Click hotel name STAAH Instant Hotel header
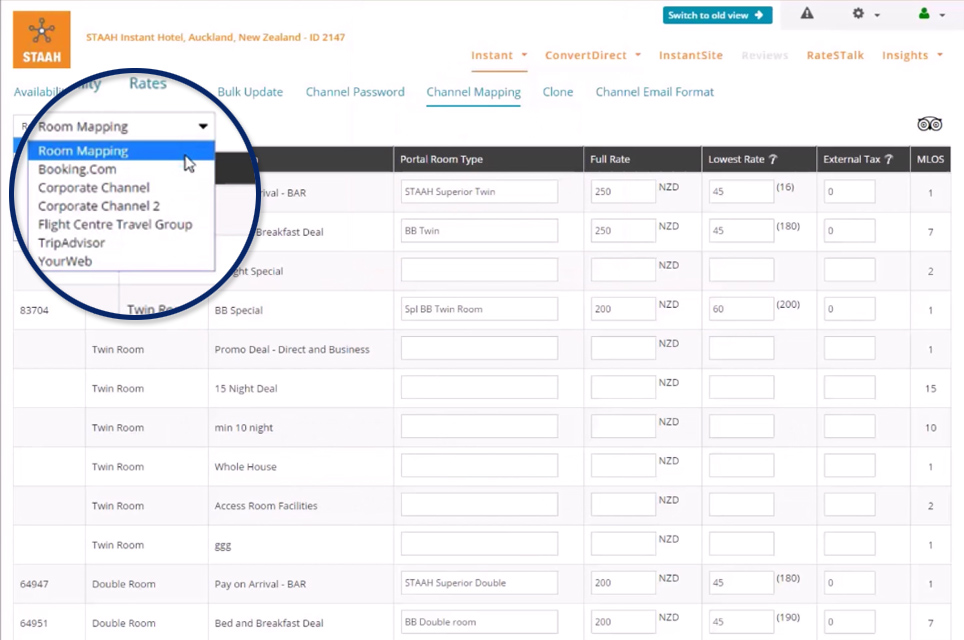This screenshot has height=640, width=964. coord(215,37)
